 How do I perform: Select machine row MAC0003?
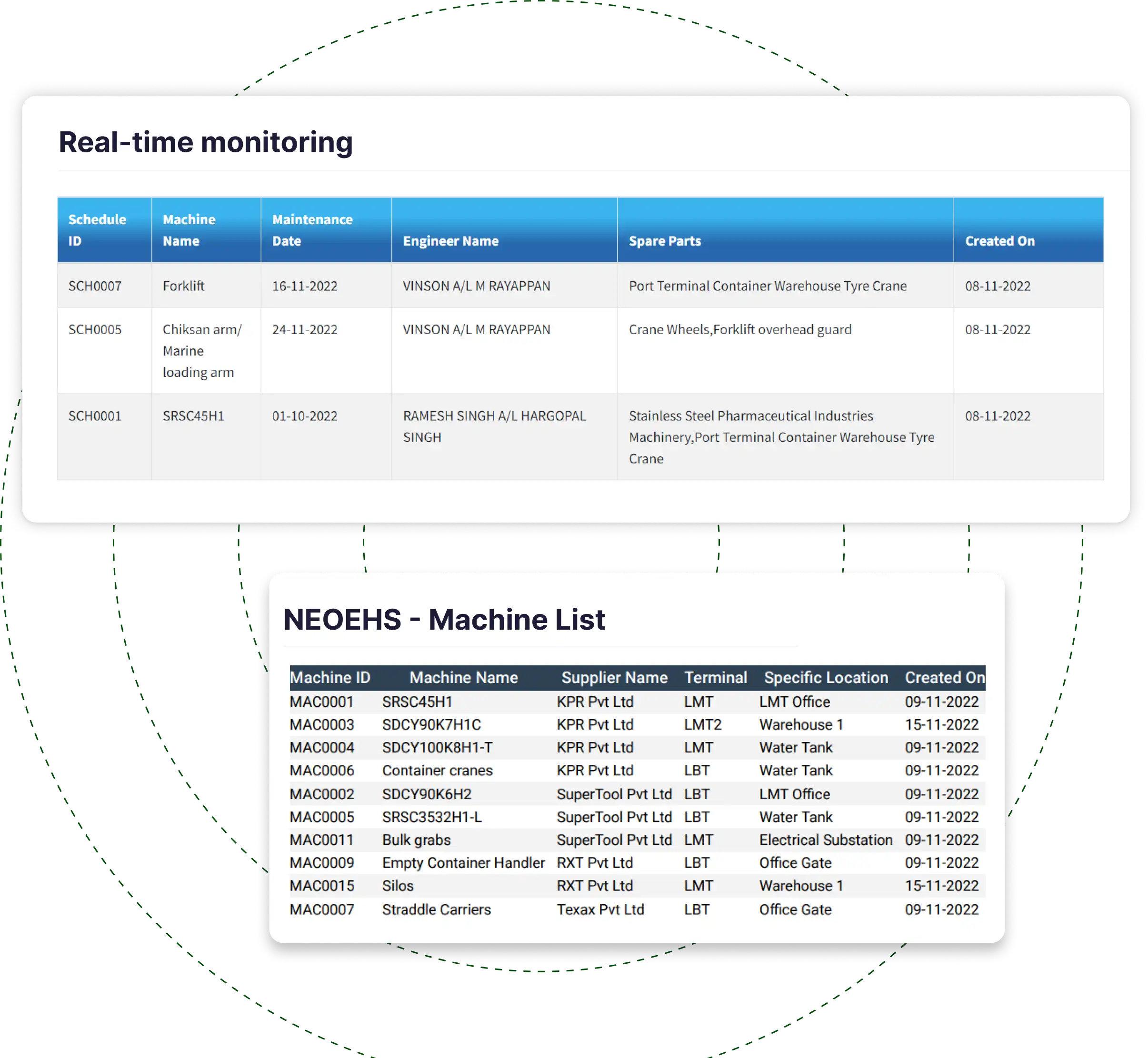[638, 725]
